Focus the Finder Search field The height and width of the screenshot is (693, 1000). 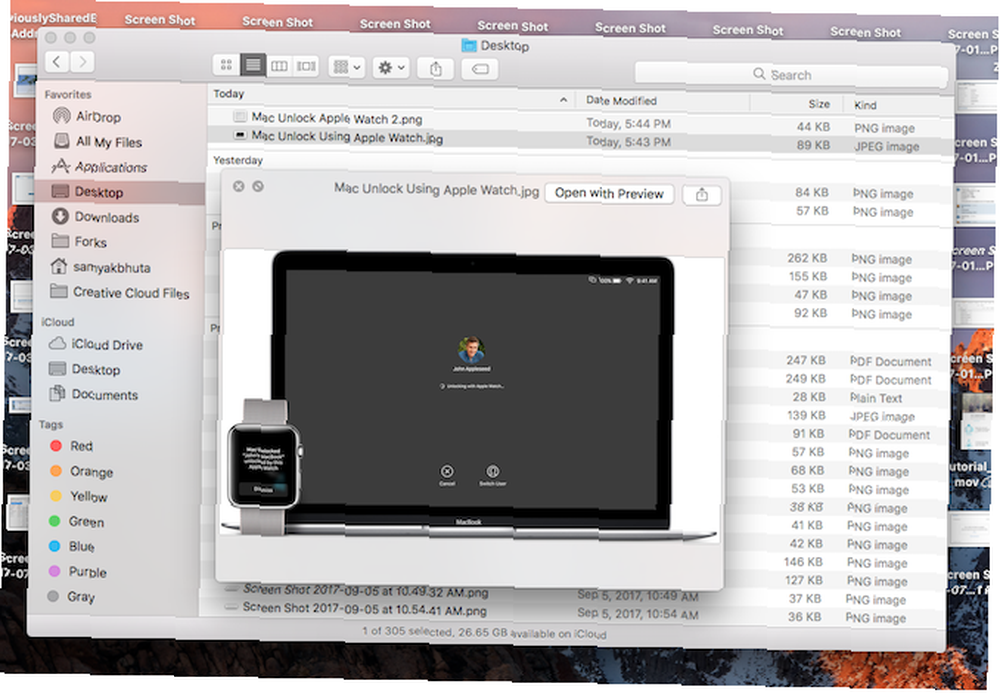791,75
